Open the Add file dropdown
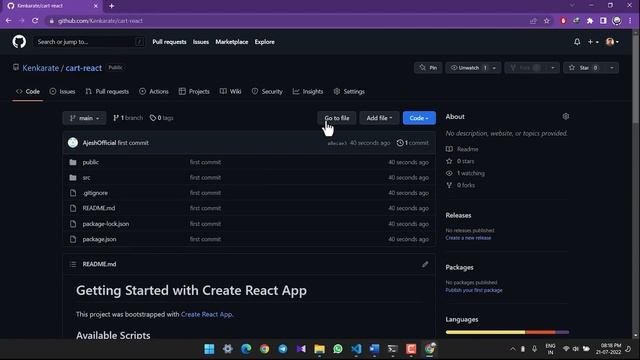The width and height of the screenshot is (640, 360). 379,118
